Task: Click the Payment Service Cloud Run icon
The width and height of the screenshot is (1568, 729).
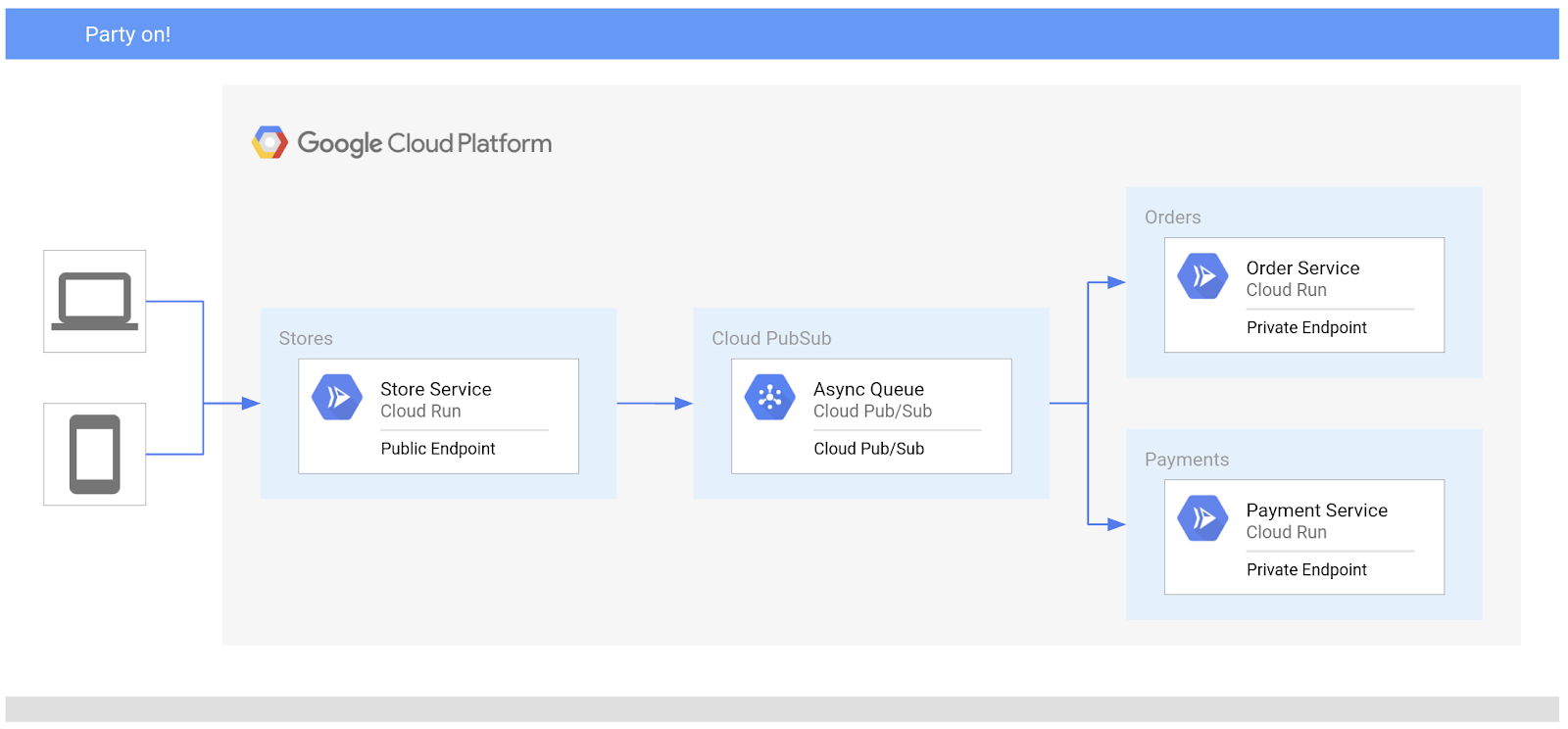Action: click(1203, 518)
